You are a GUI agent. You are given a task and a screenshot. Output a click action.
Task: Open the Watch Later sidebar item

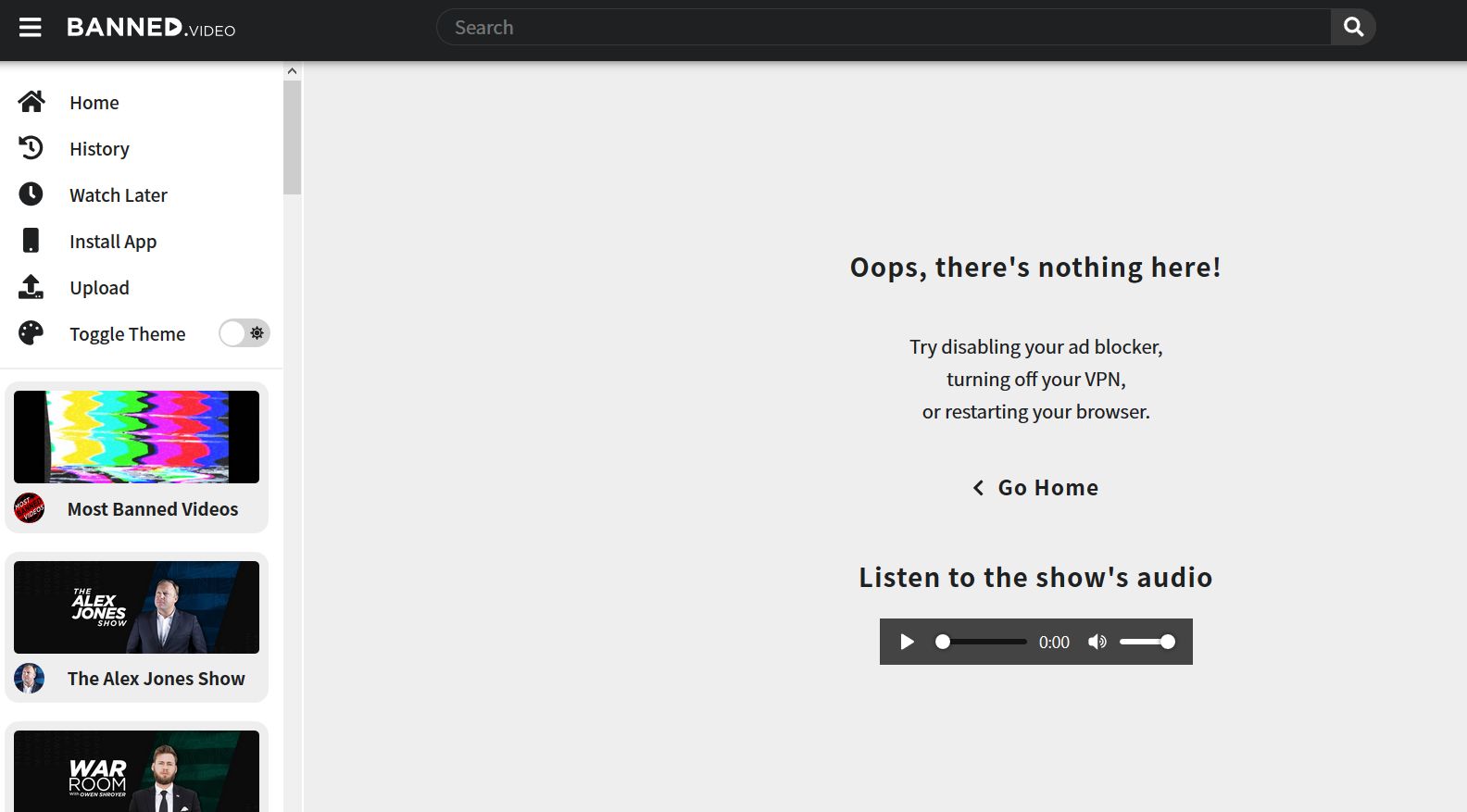(119, 195)
